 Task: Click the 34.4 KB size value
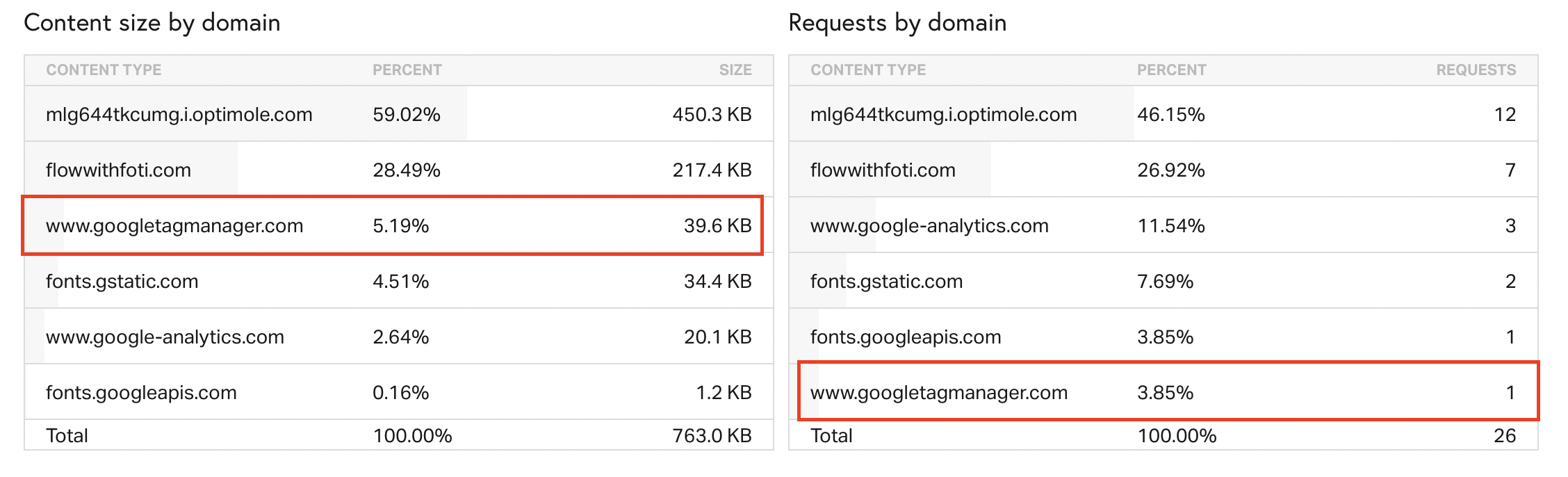pos(718,282)
